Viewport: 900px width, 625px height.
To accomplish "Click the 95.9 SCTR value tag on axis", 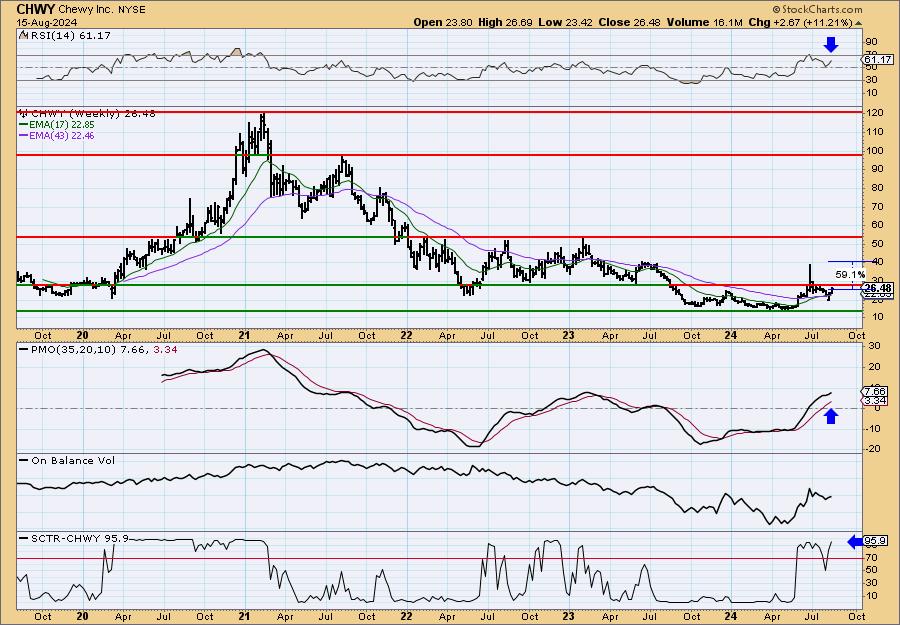I will click(x=878, y=541).
